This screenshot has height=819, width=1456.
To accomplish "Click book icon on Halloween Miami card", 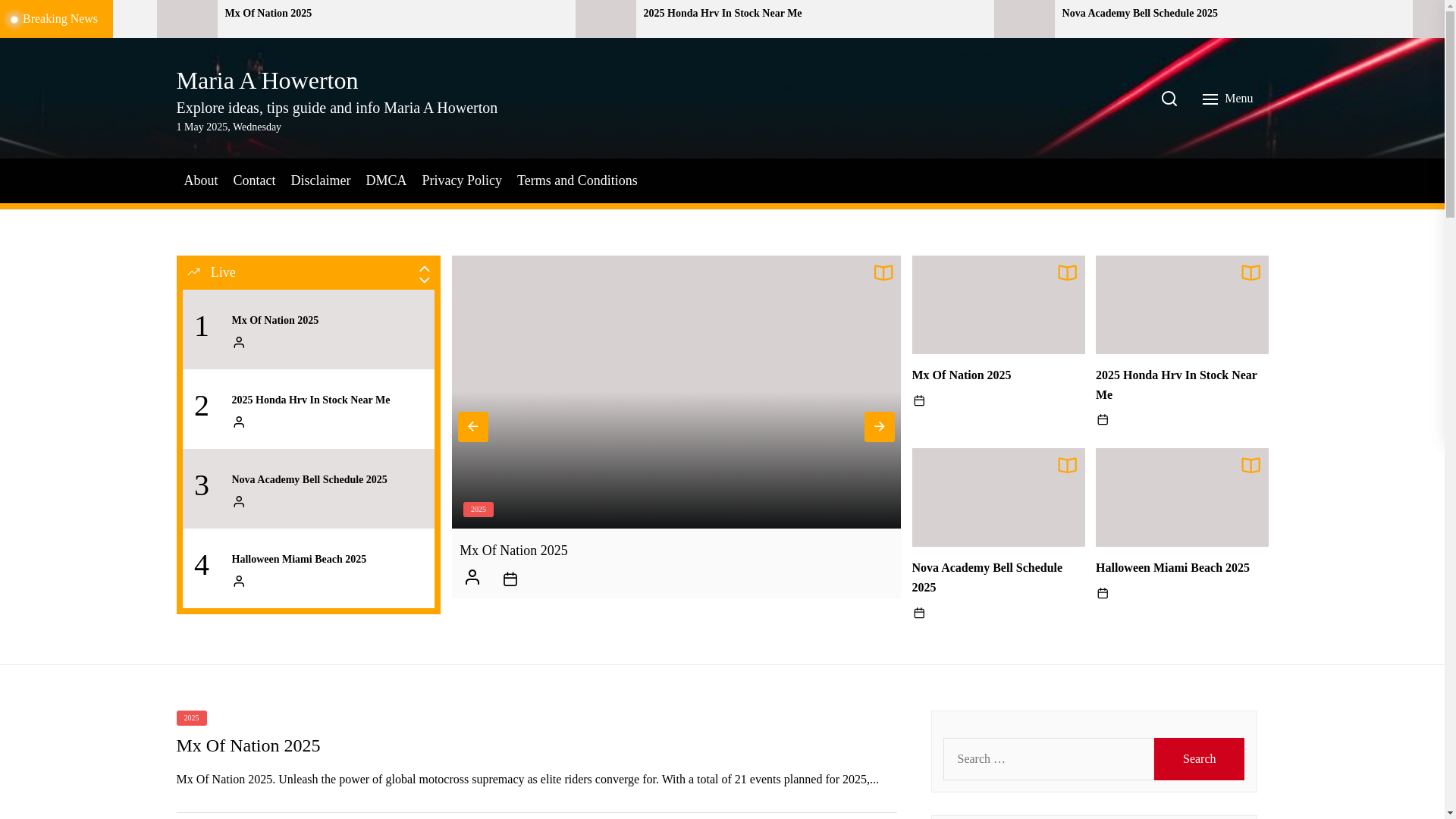I will [1250, 466].
